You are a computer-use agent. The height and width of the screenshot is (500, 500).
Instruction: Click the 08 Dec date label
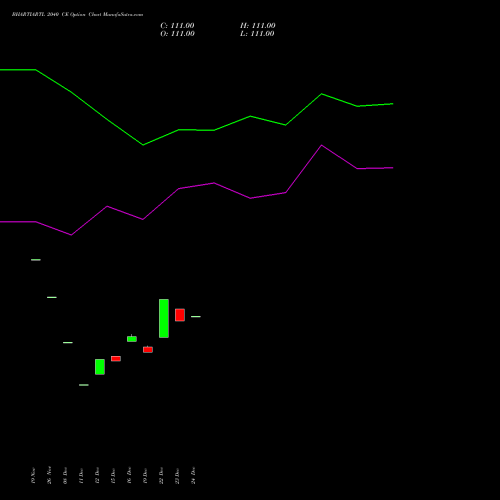65,475
